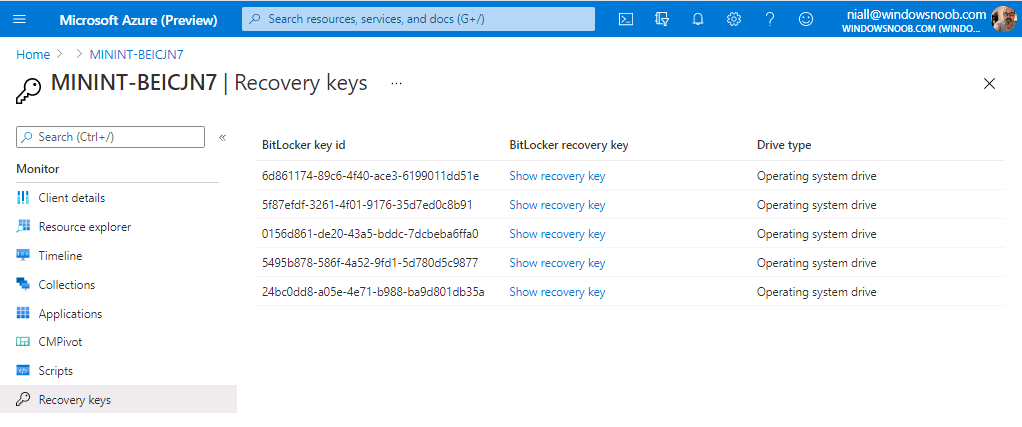Open the feedback smiley icon
Image resolution: width=1022 pixels, height=427 pixels.
(x=806, y=19)
